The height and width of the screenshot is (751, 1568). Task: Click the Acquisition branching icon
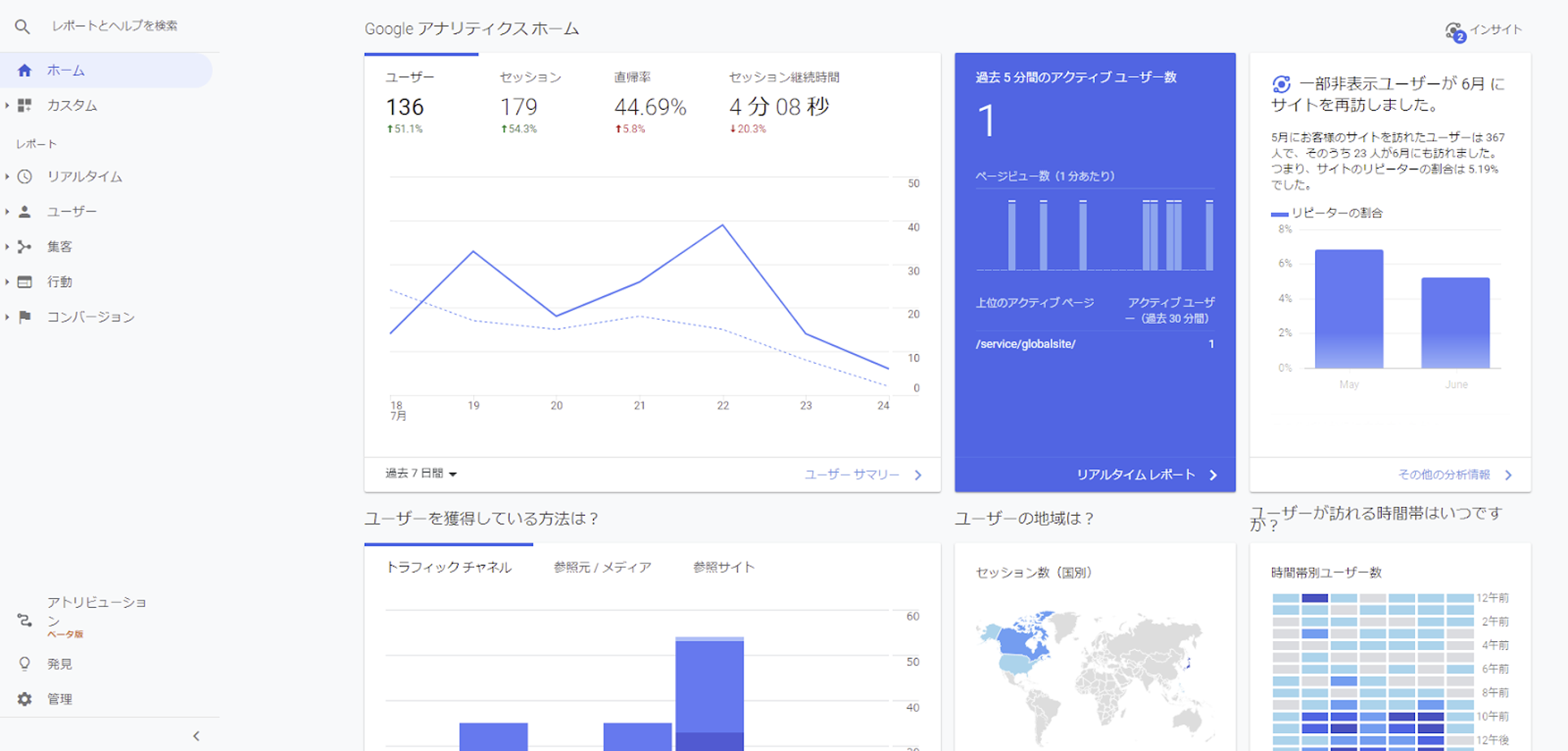pyautogui.click(x=24, y=247)
